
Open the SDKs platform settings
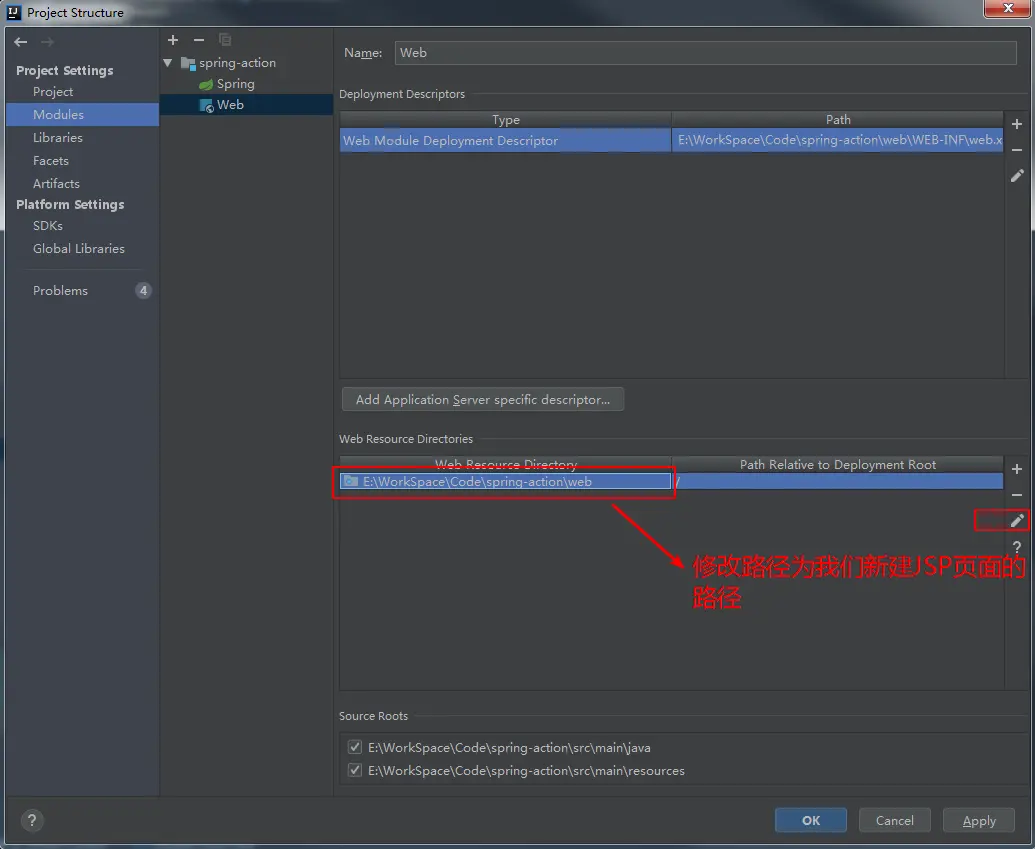click(x=48, y=226)
